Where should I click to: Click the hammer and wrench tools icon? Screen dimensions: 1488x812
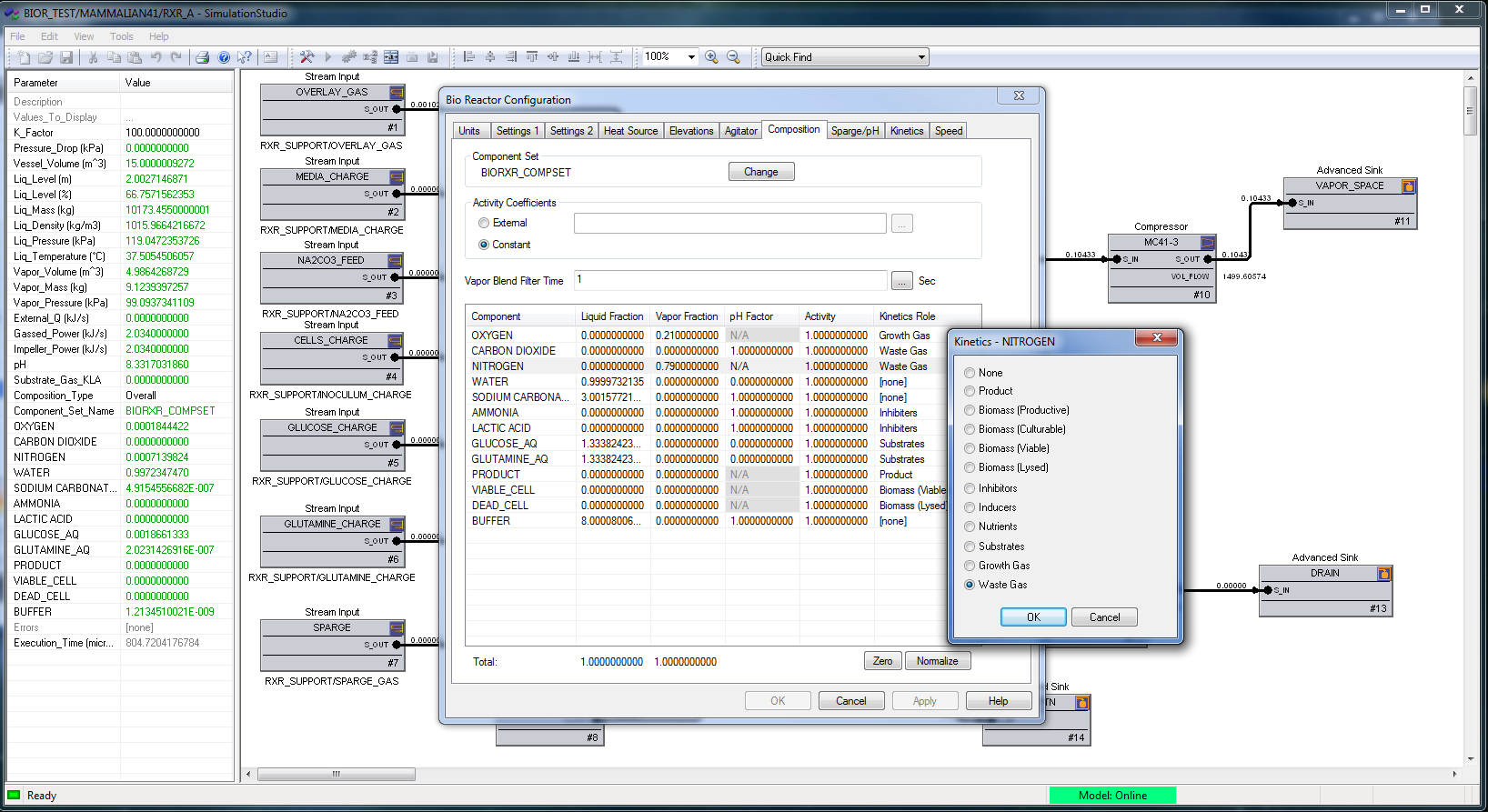coord(307,57)
